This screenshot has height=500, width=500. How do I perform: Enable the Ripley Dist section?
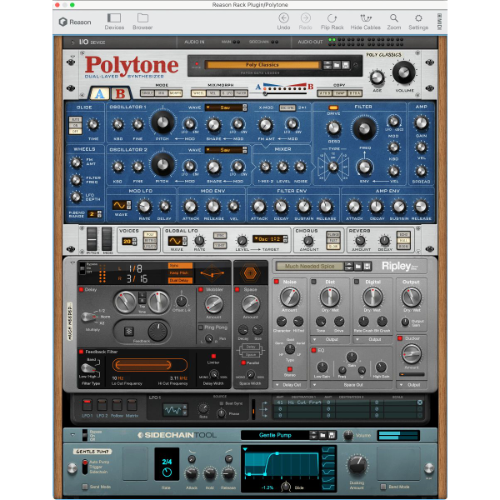(x=314, y=282)
